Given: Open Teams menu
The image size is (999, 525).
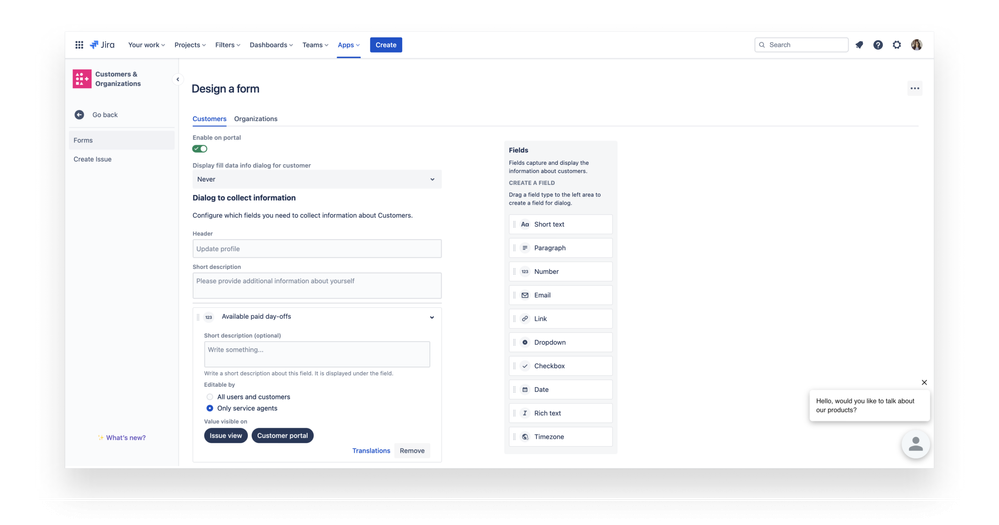Looking at the screenshot, I should [315, 45].
